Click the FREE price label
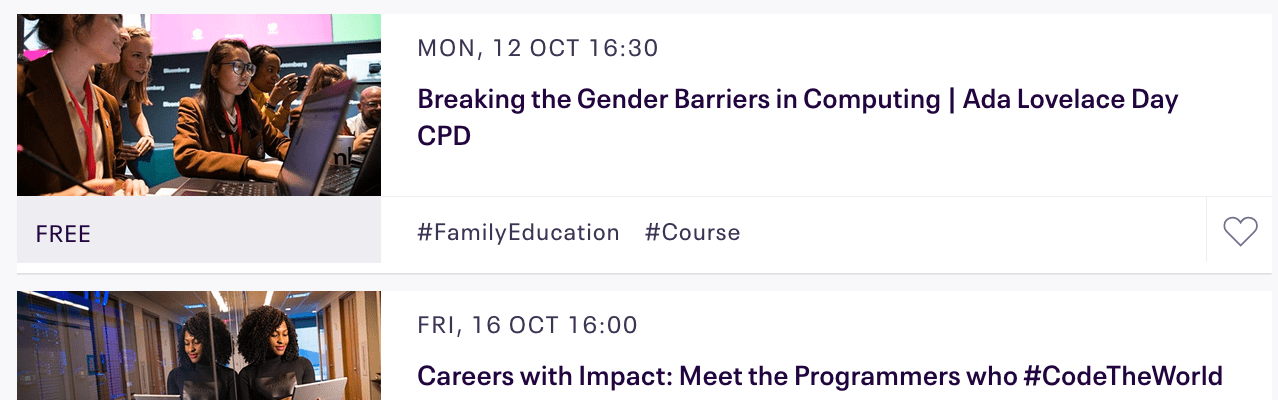The image size is (1278, 400). pos(64,234)
